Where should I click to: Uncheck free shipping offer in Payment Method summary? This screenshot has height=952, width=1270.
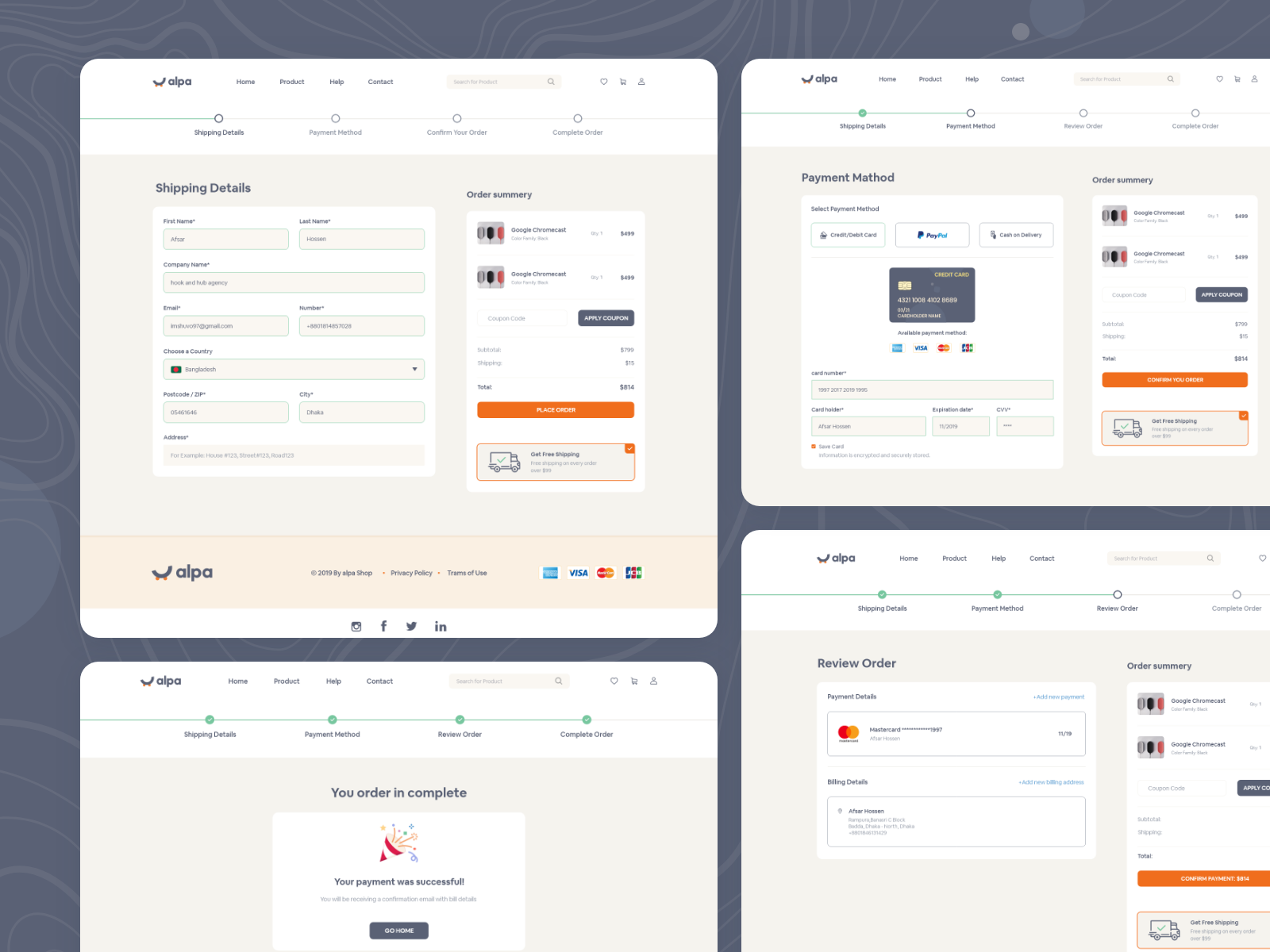coord(1244,415)
